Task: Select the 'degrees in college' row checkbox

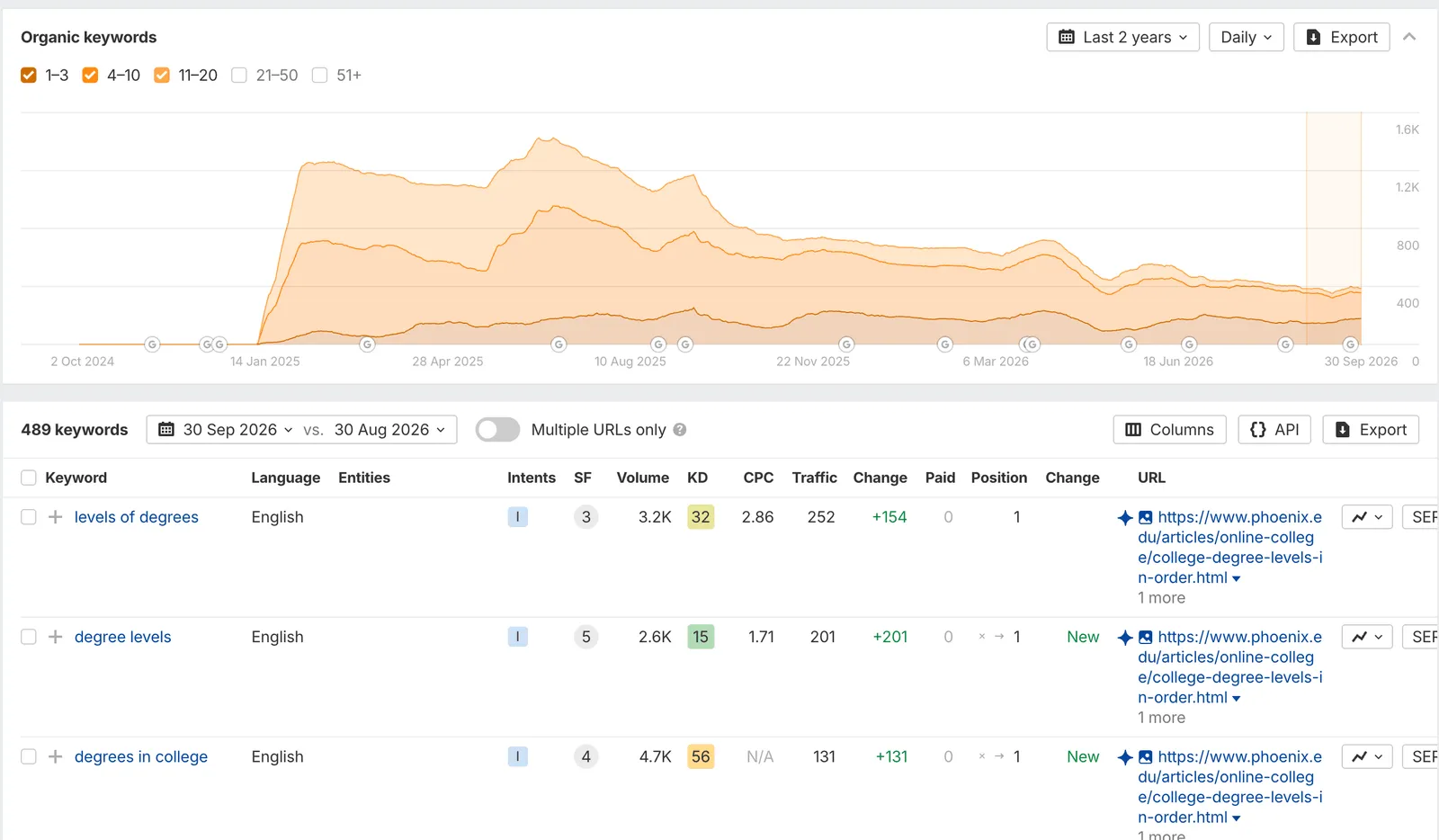Action: (29, 756)
